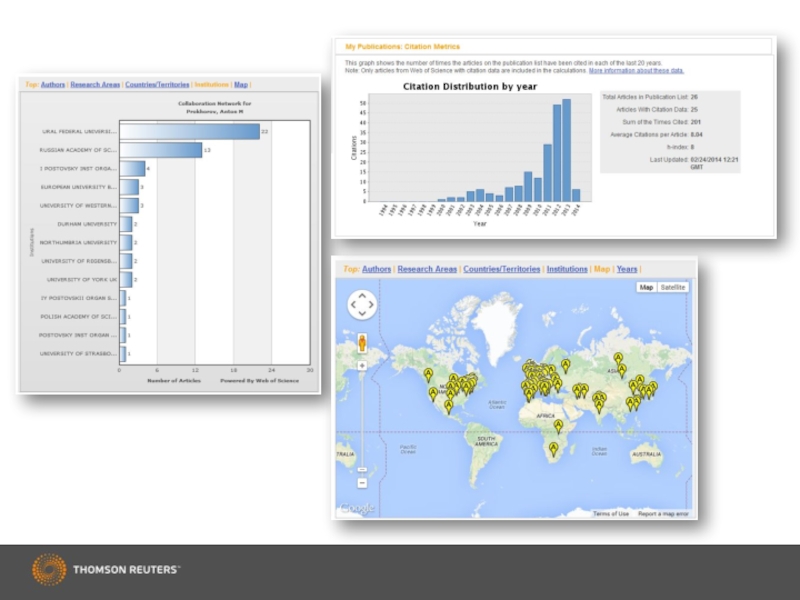The height and width of the screenshot is (600, 800).
Task: Select the Map view type button
Action: tap(646, 287)
